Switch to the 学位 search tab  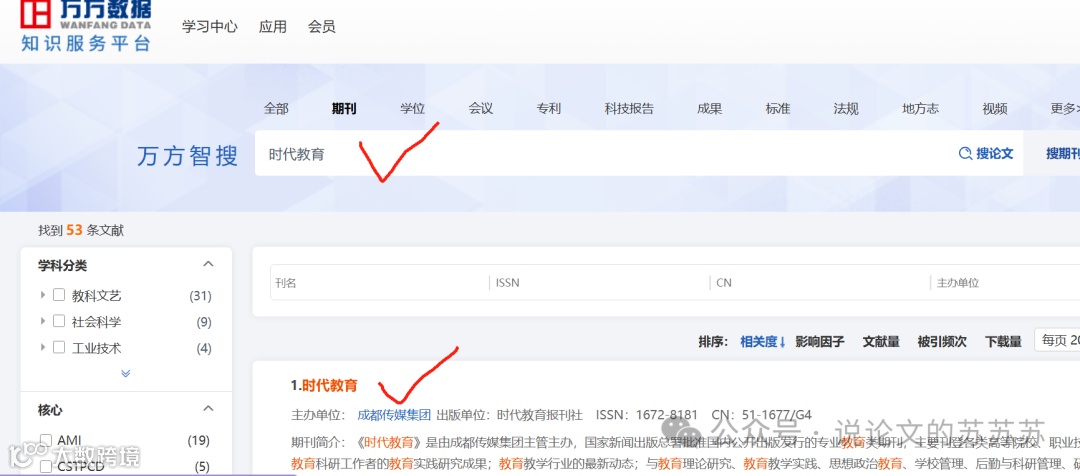pyautogui.click(x=413, y=108)
